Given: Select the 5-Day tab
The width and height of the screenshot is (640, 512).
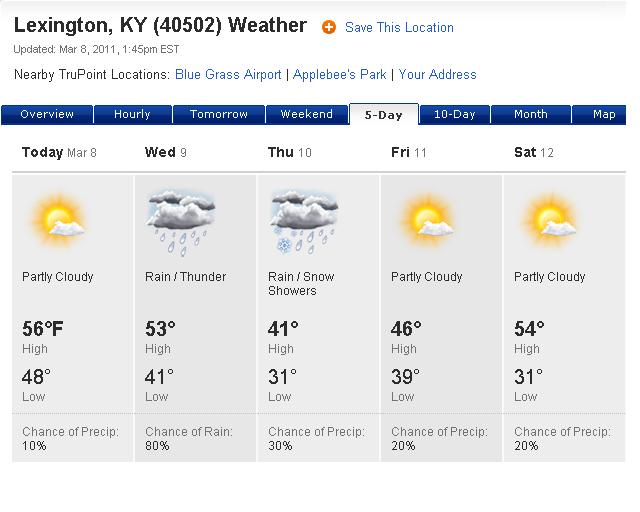Looking at the screenshot, I should tap(384, 115).
